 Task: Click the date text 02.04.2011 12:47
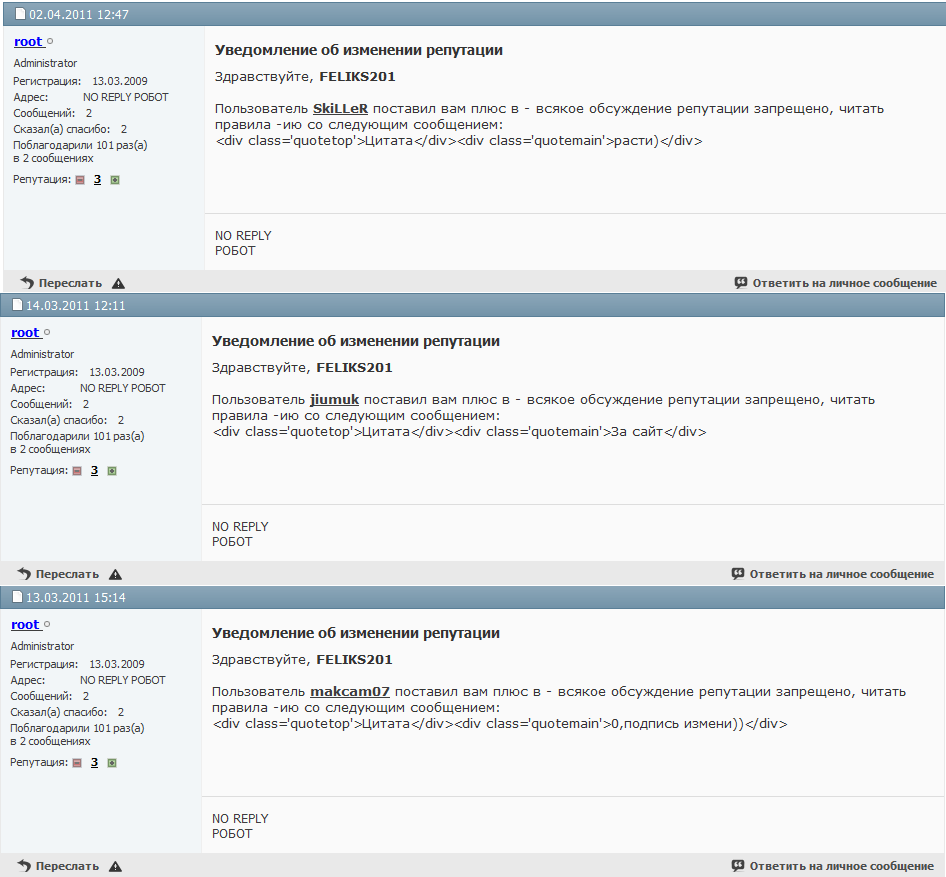click(79, 14)
